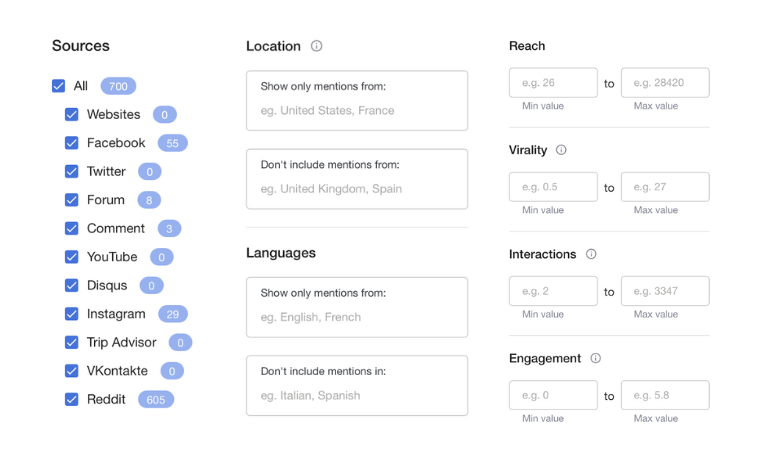Click the Reddit count badge showing 605

coord(156,399)
